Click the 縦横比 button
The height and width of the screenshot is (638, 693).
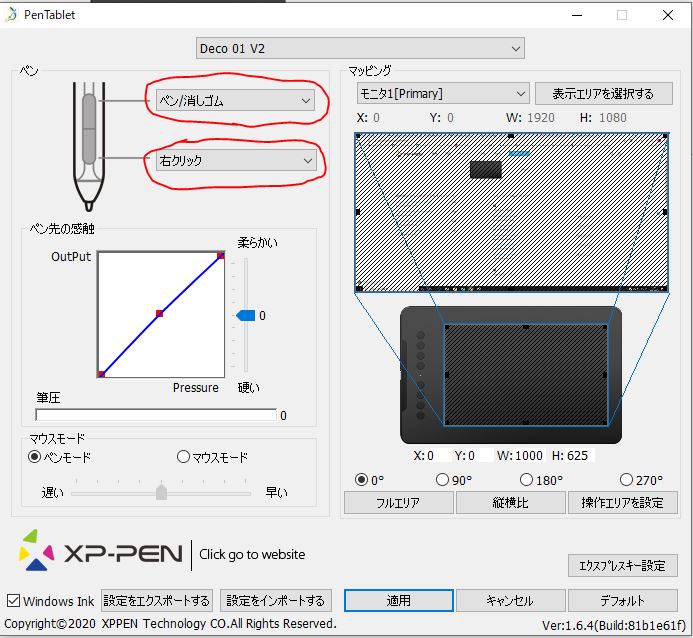(510, 502)
